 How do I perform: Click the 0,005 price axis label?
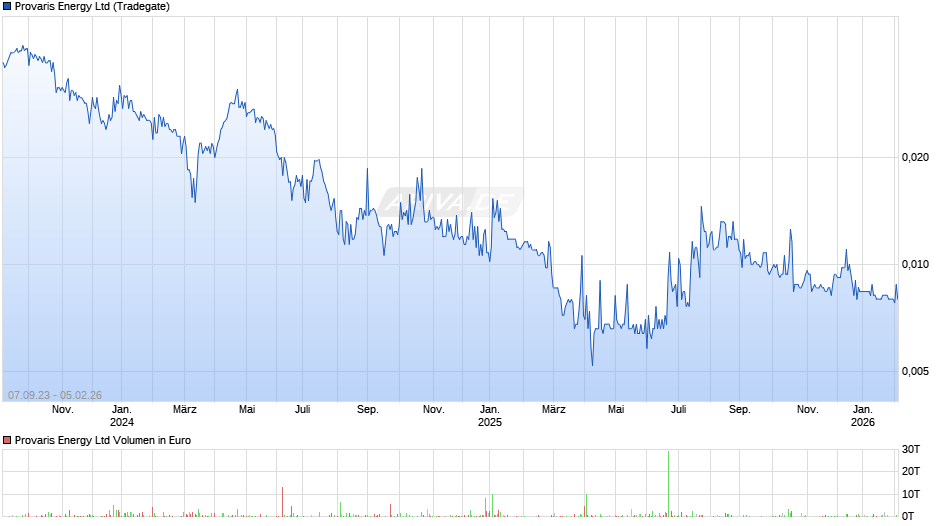pyautogui.click(x=915, y=371)
